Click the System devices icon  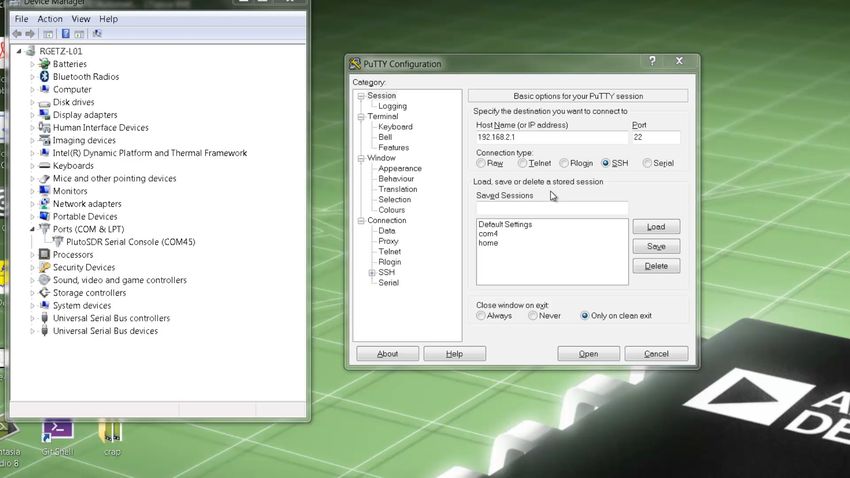44,306
